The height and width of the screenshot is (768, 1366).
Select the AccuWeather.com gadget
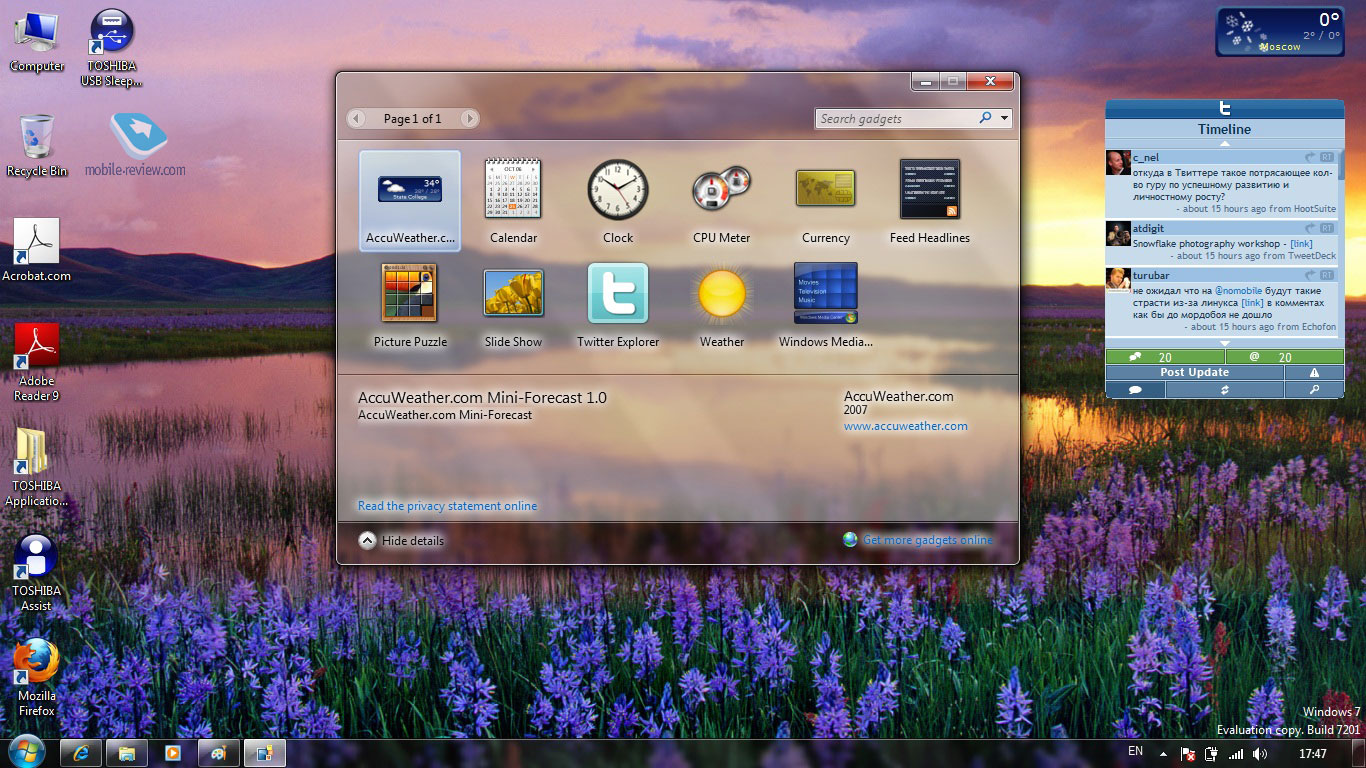(x=410, y=201)
